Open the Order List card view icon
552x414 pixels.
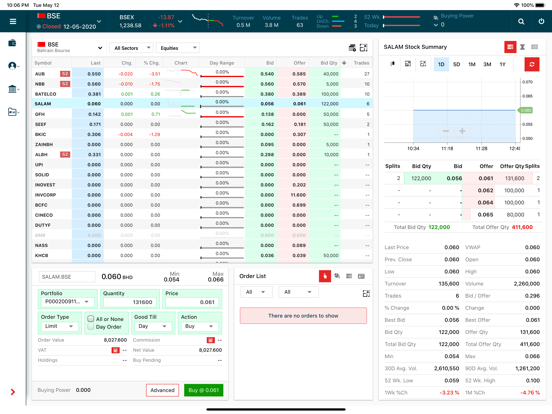pos(361,276)
